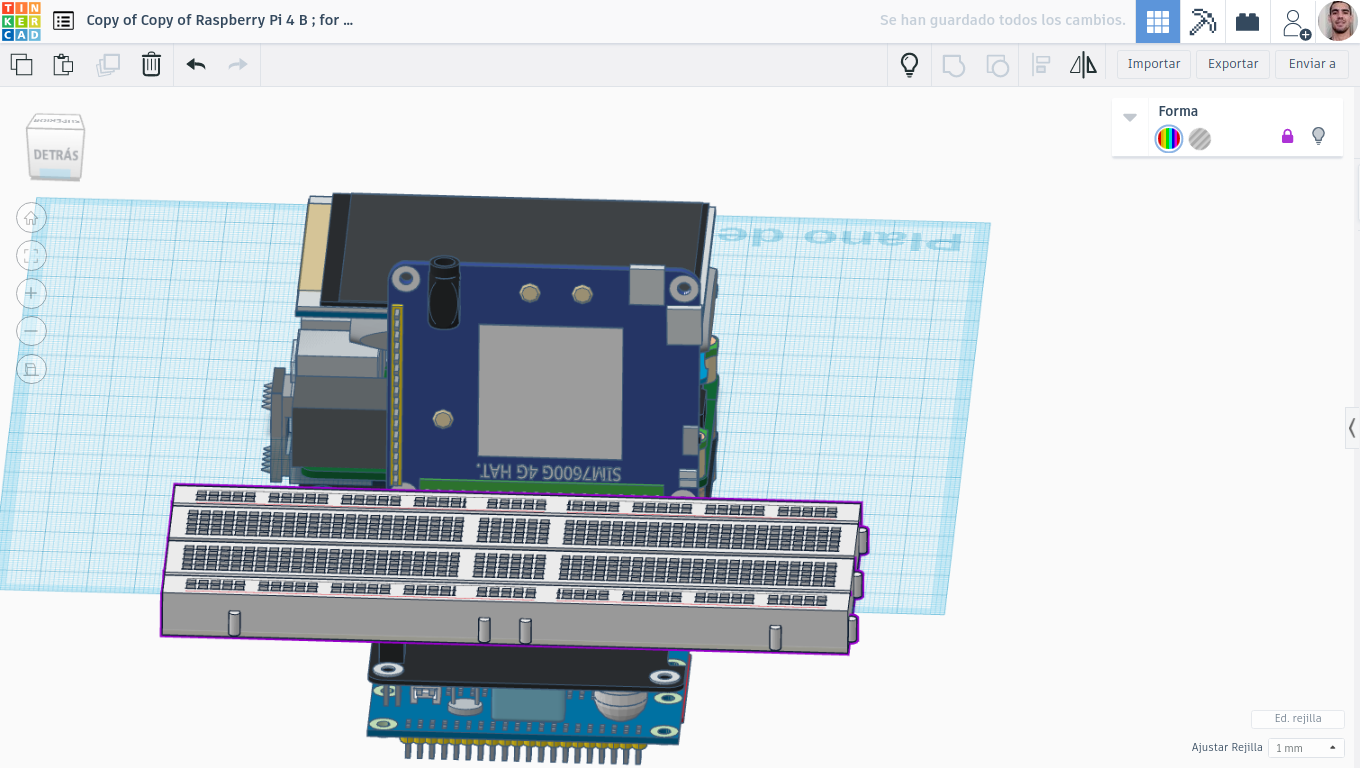Viewport: 1360px width, 768px height.
Task: Click the Exportar button
Action: click(x=1233, y=64)
